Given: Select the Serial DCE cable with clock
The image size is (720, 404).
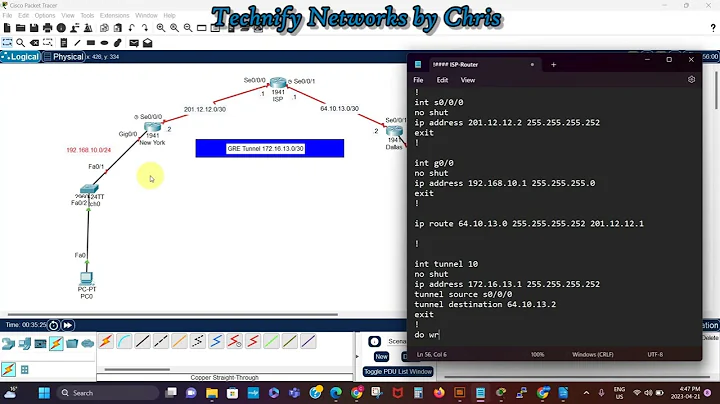Looking at the screenshot, I should (x=235, y=342).
